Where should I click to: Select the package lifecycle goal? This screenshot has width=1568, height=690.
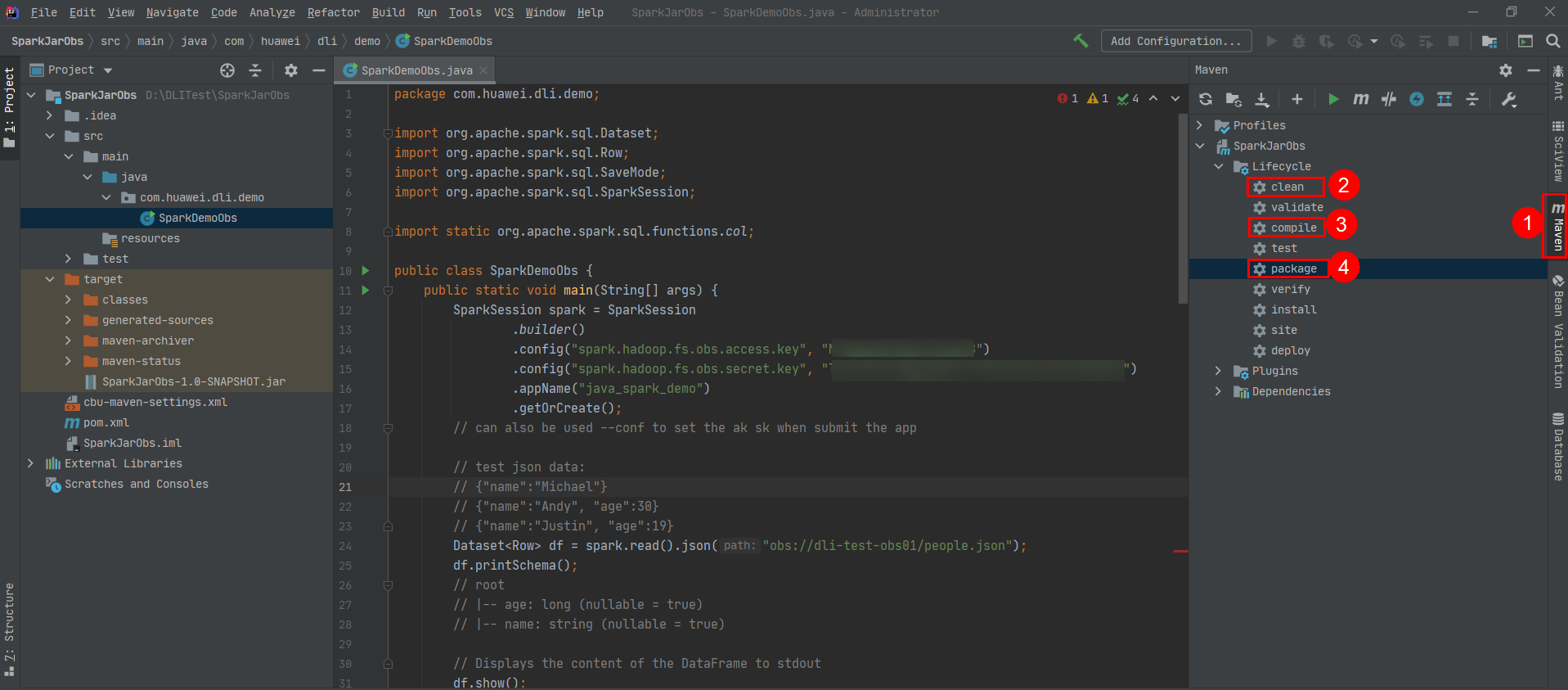click(1293, 268)
